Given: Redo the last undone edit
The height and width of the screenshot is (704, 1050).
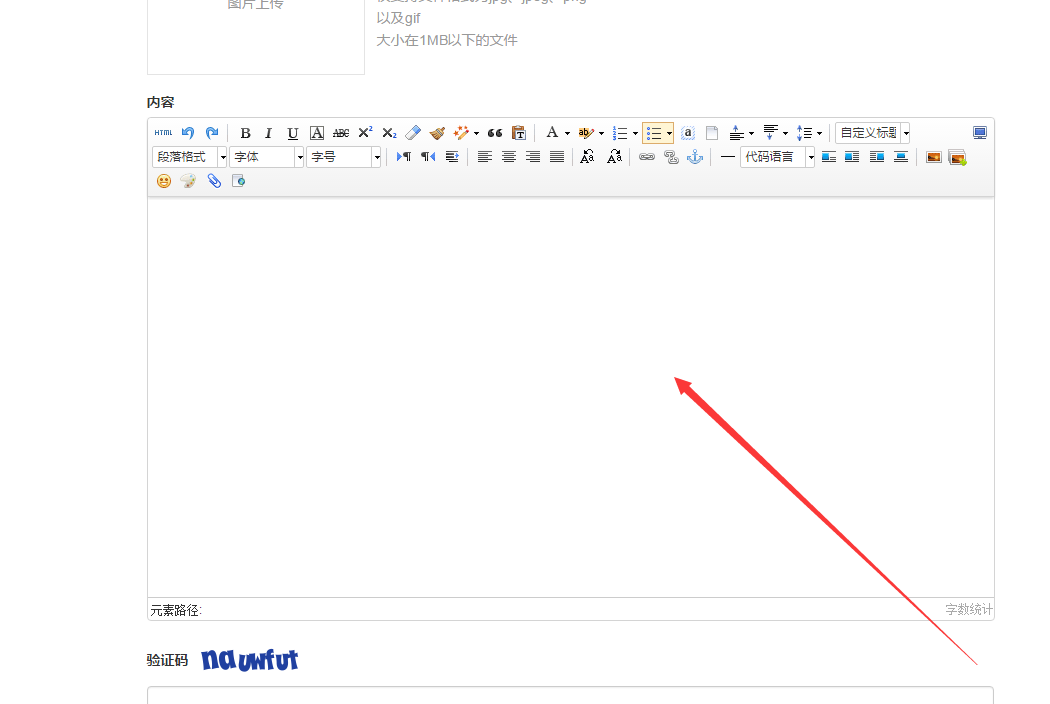Looking at the screenshot, I should 212,133.
